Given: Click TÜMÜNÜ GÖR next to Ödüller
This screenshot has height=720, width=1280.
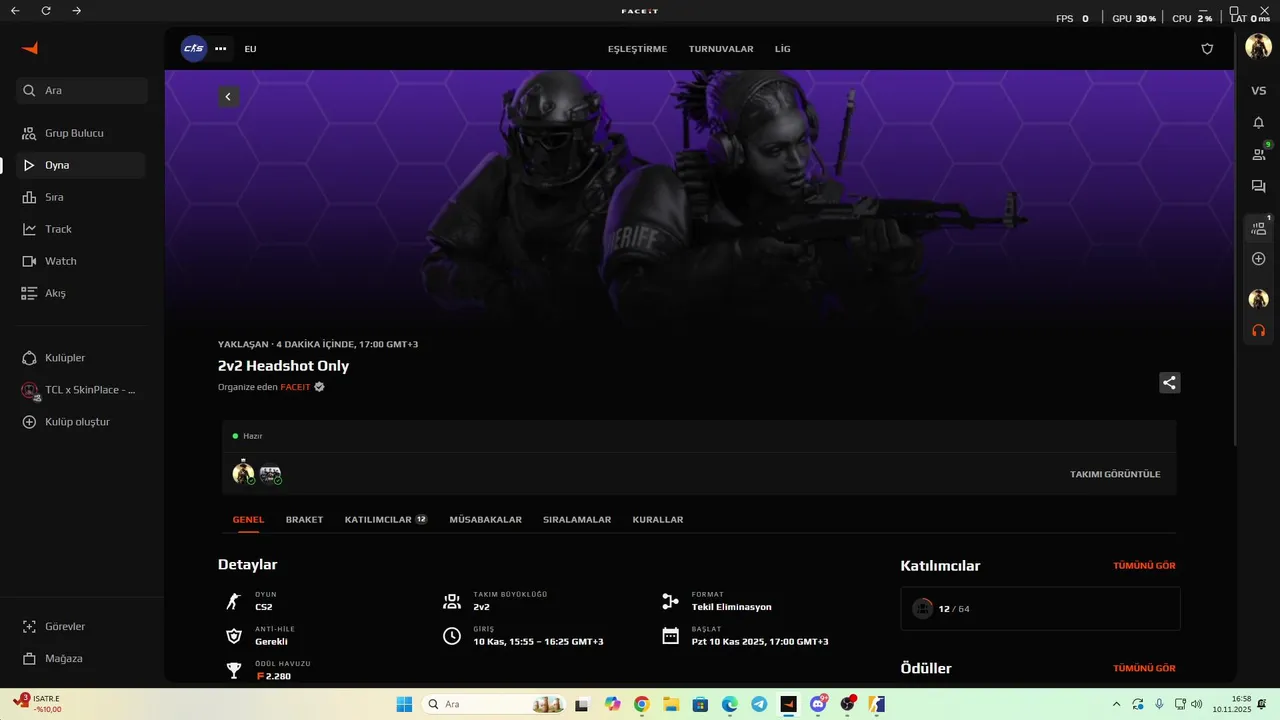Looking at the screenshot, I should click(x=1144, y=668).
